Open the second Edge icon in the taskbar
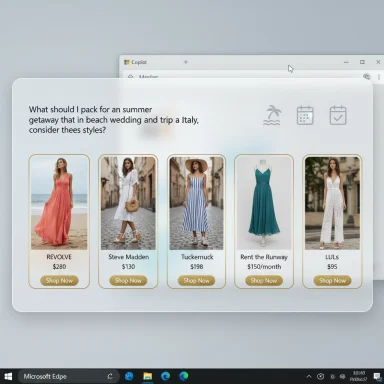384x384 pixels. (x=184, y=376)
